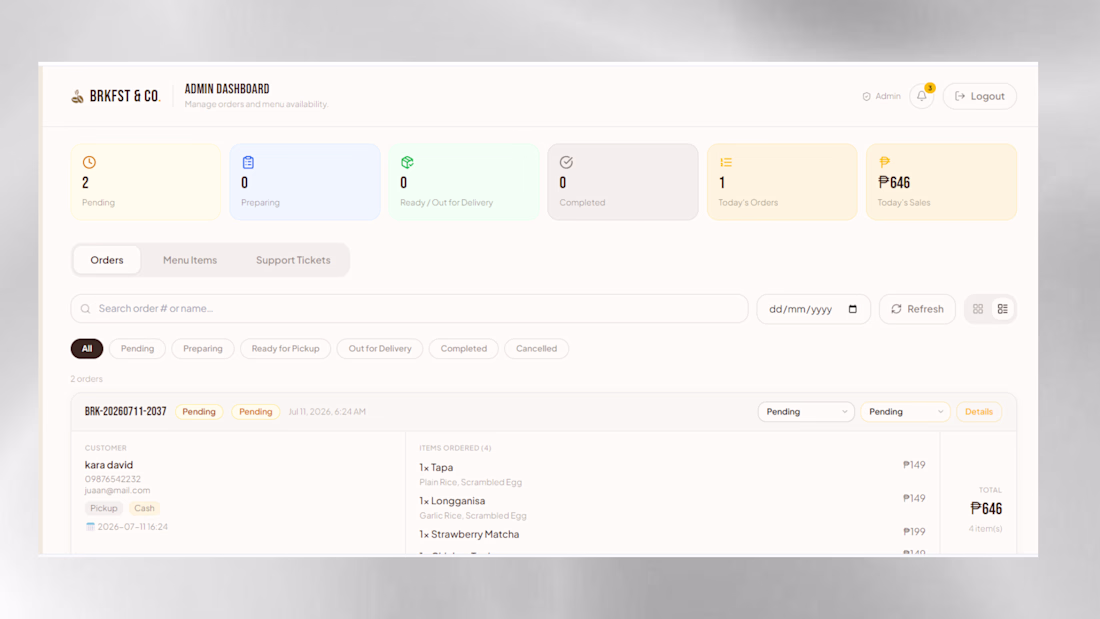Open the Completed stat card
Image resolution: width=1100 pixels, height=619 pixels.
coord(623,182)
